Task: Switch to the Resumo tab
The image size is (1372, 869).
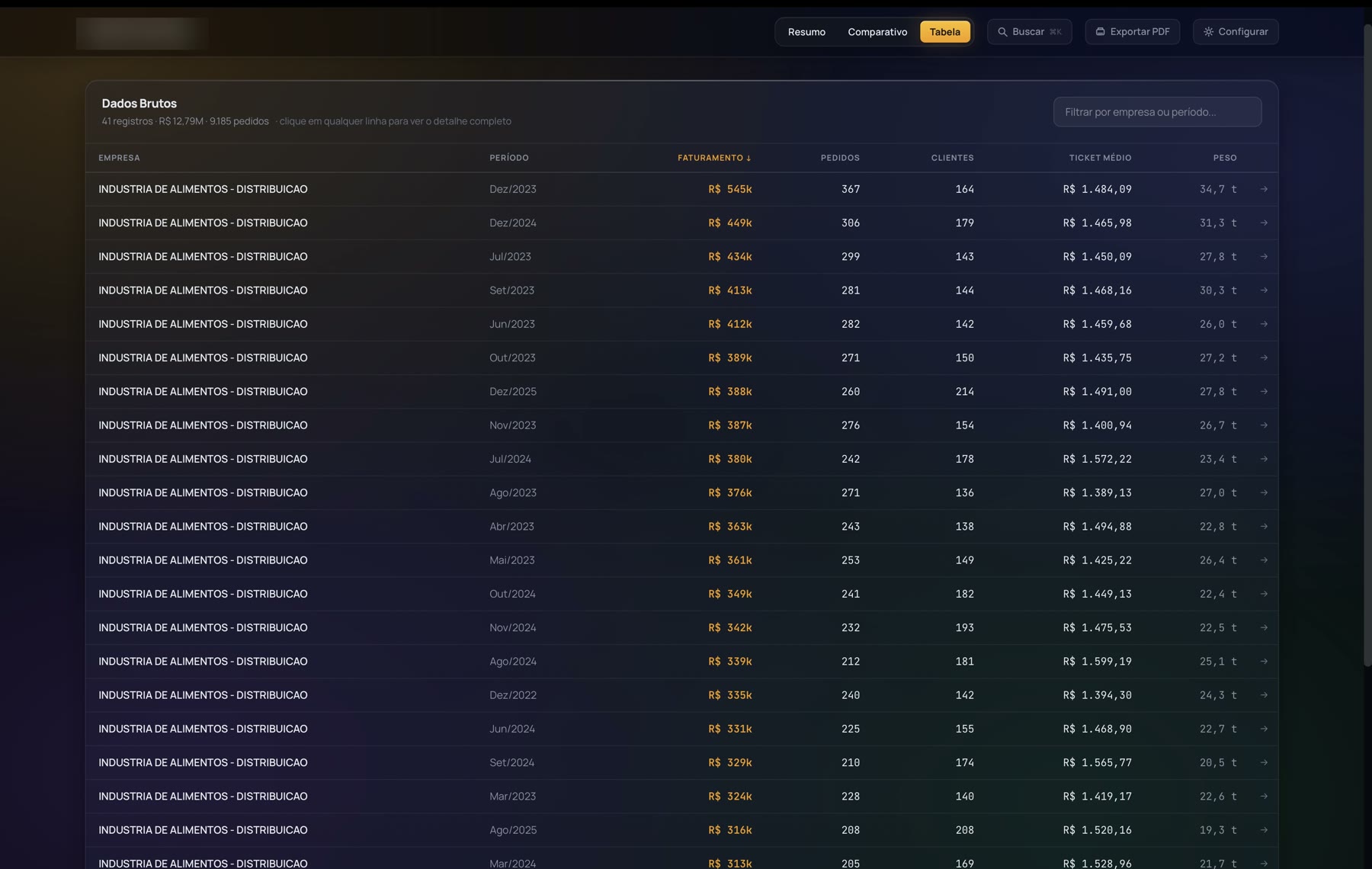Action: pos(806,32)
